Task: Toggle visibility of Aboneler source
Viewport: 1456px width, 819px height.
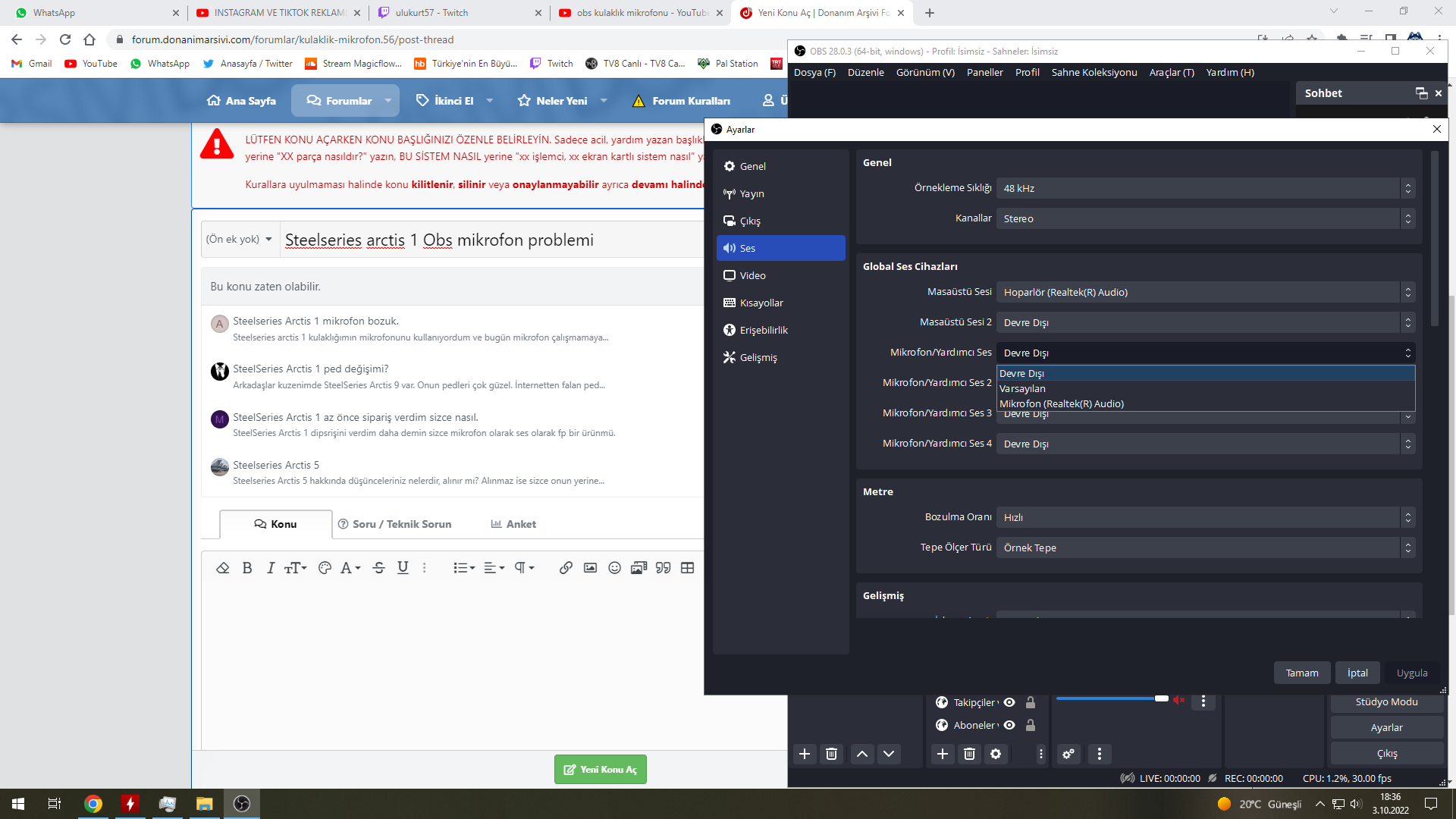Action: [x=1009, y=725]
